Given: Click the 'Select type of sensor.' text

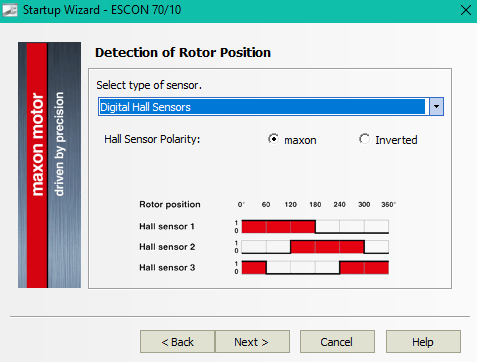Looking at the screenshot, I should [149, 85].
